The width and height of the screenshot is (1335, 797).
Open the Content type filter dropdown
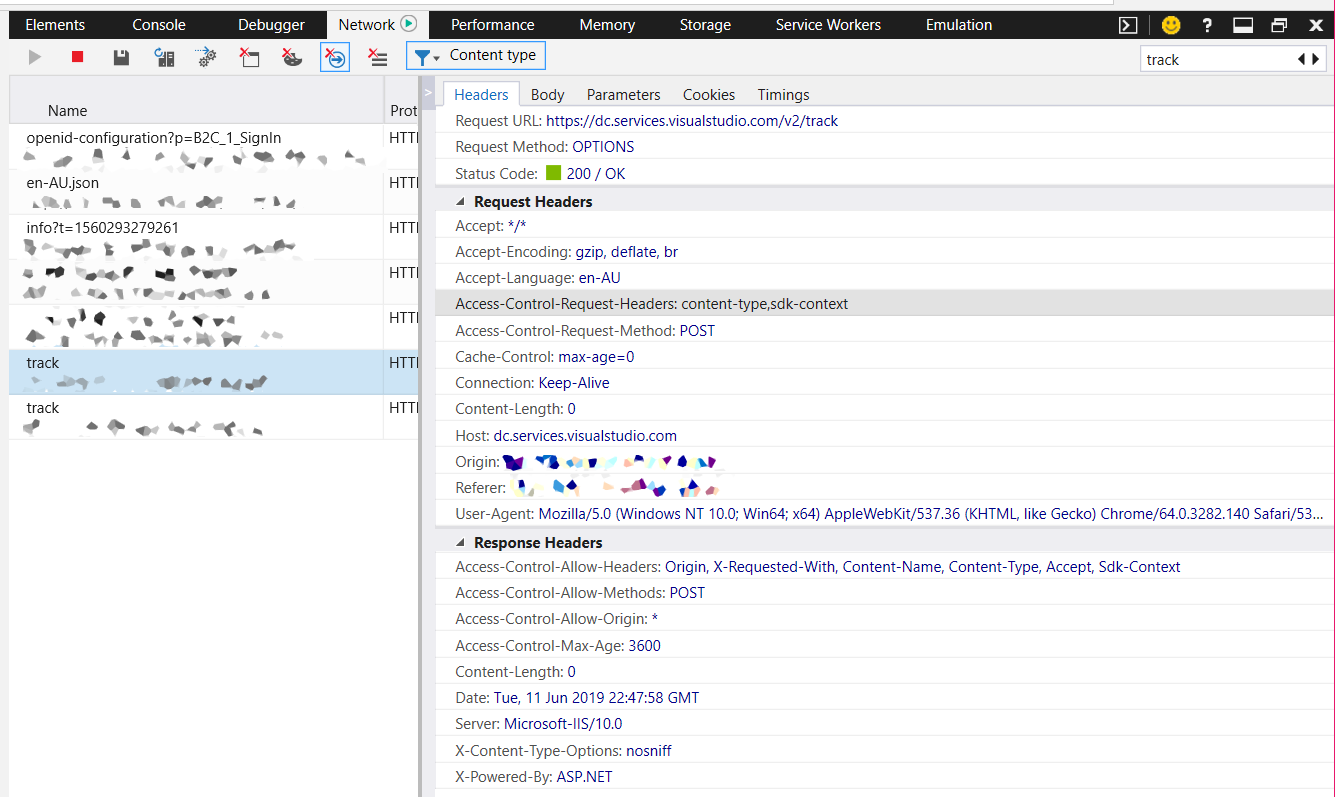tap(475, 55)
